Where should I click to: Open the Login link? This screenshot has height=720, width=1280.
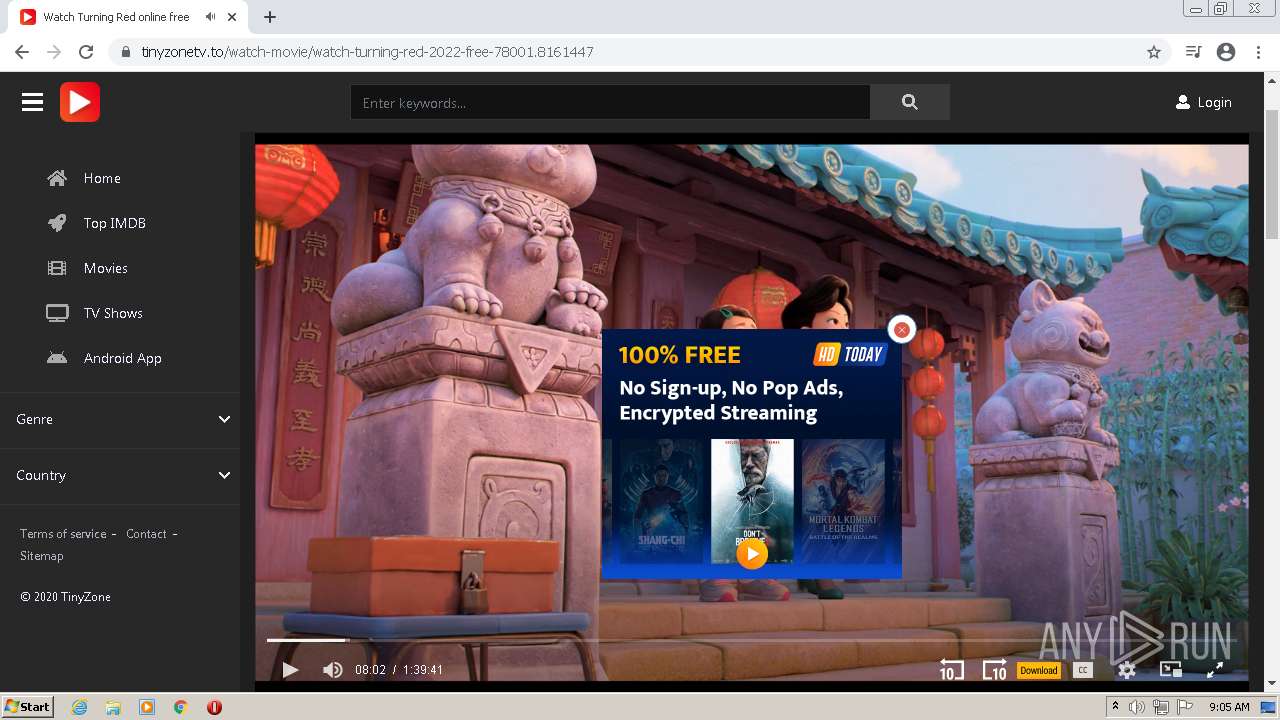point(1203,102)
